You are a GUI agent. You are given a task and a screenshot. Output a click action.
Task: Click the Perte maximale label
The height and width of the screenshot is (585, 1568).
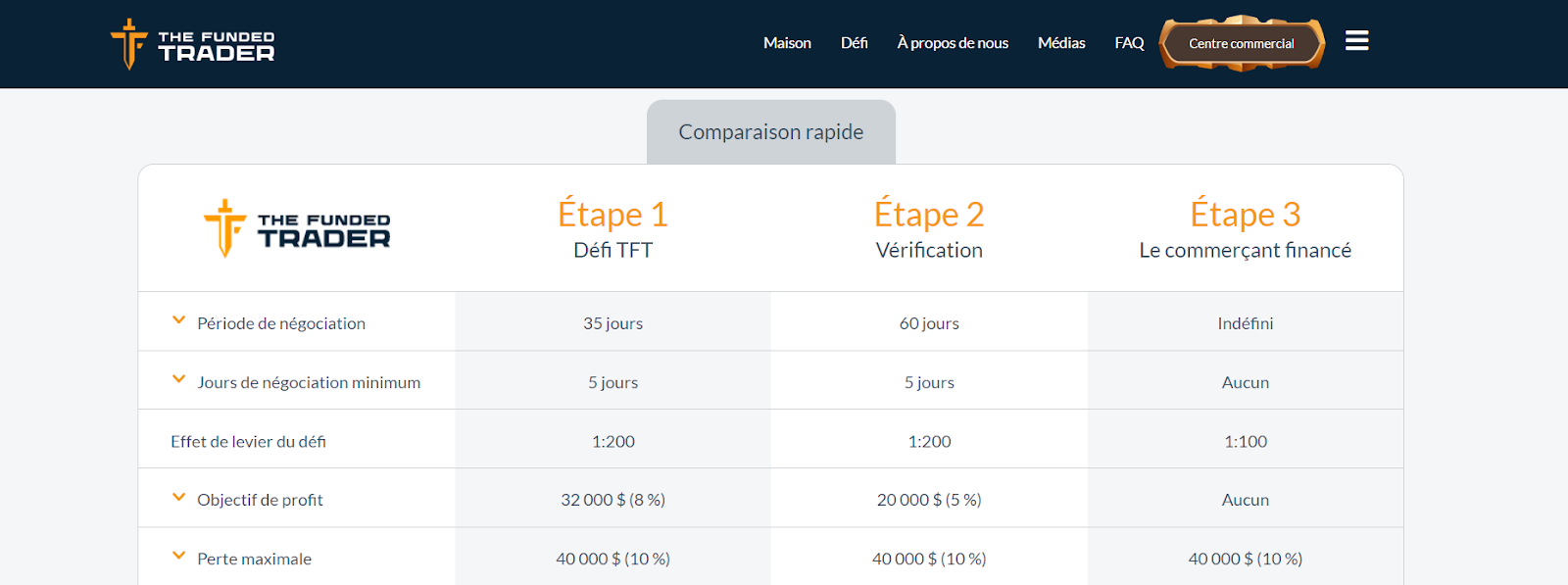tap(254, 559)
